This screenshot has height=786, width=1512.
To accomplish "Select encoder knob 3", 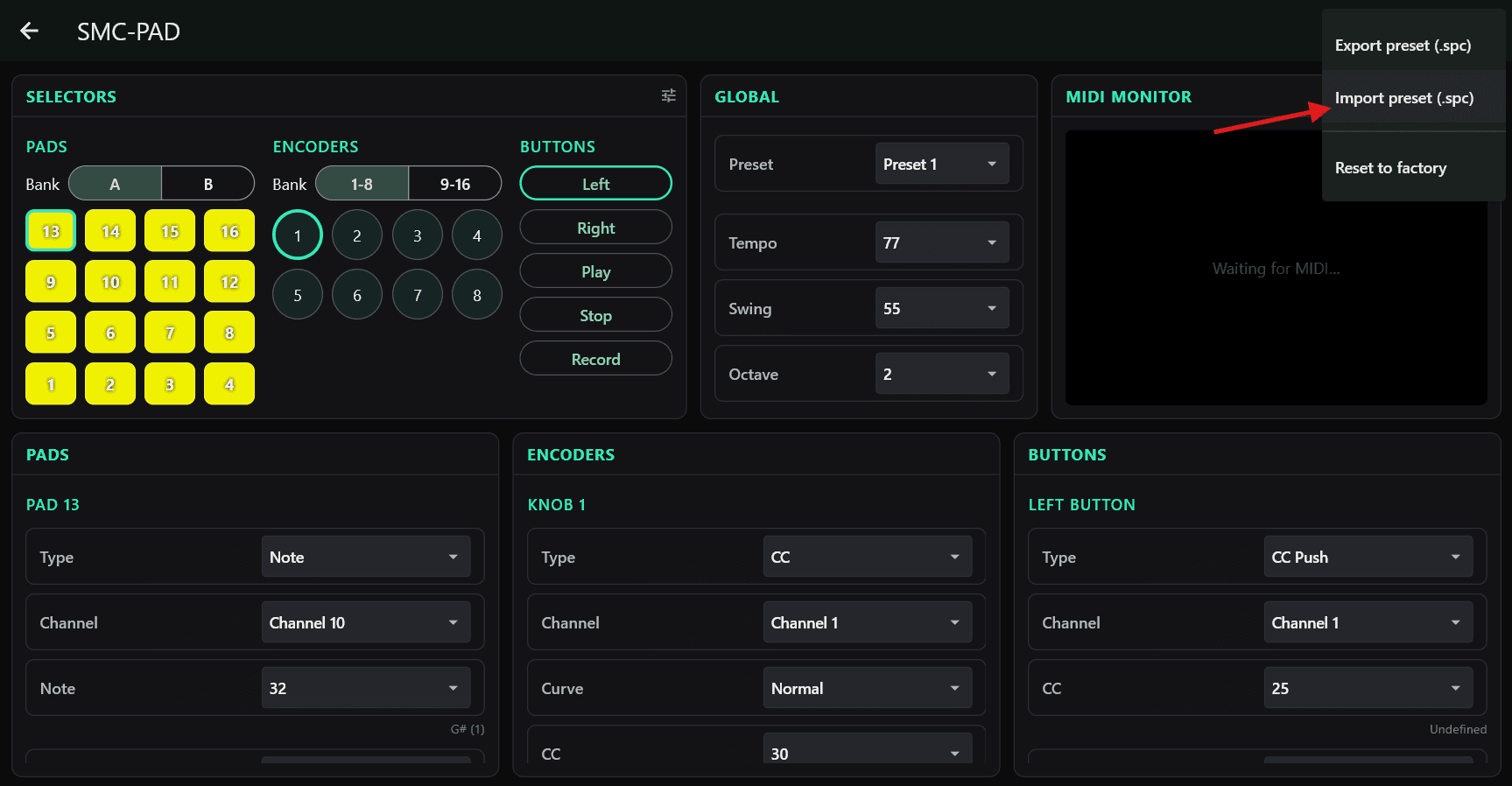I will (x=418, y=235).
